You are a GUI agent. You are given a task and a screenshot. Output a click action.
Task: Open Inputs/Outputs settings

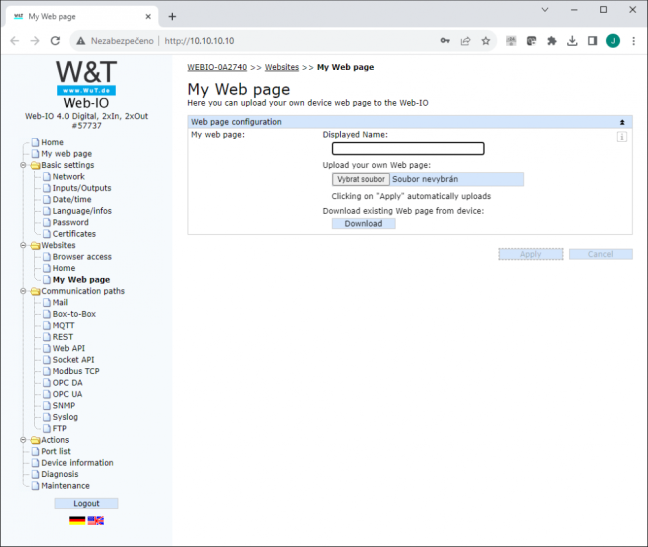coord(82,188)
